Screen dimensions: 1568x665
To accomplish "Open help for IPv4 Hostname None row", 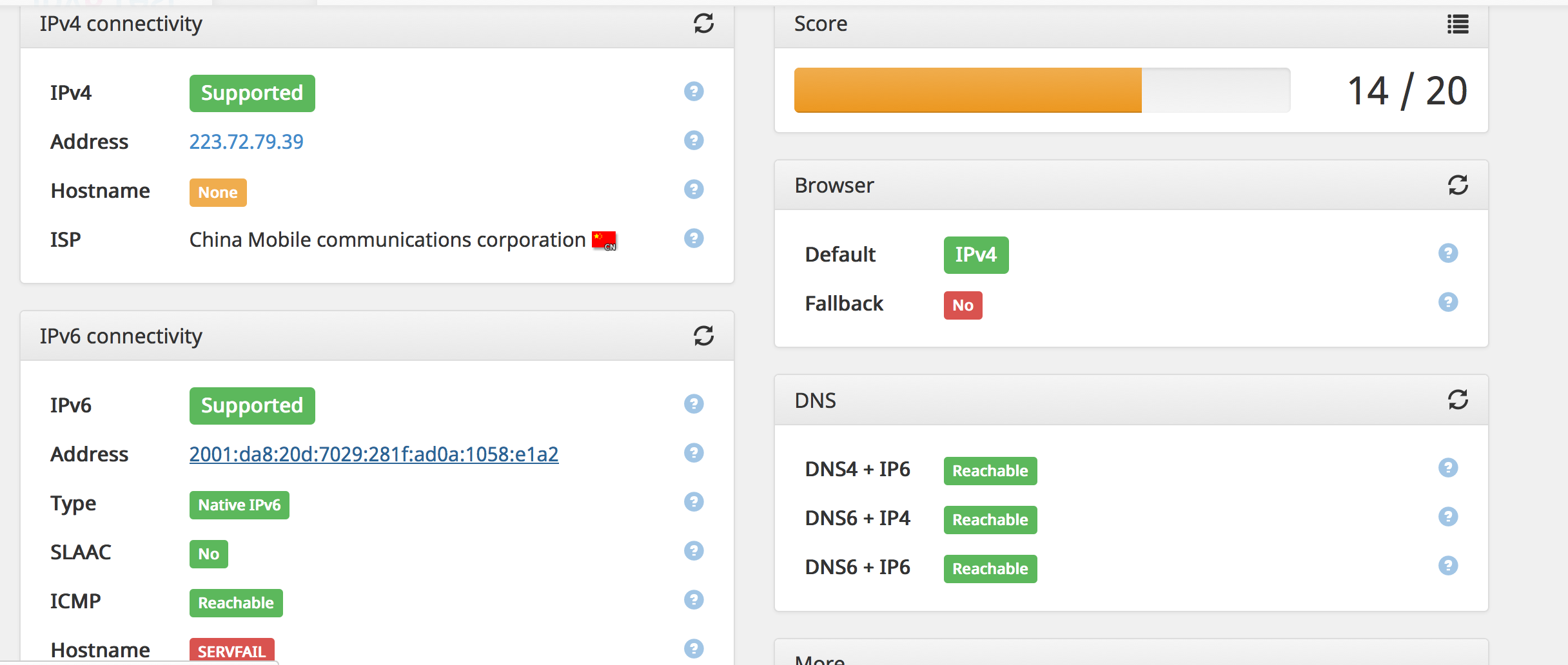I will pyautogui.click(x=694, y=189).
